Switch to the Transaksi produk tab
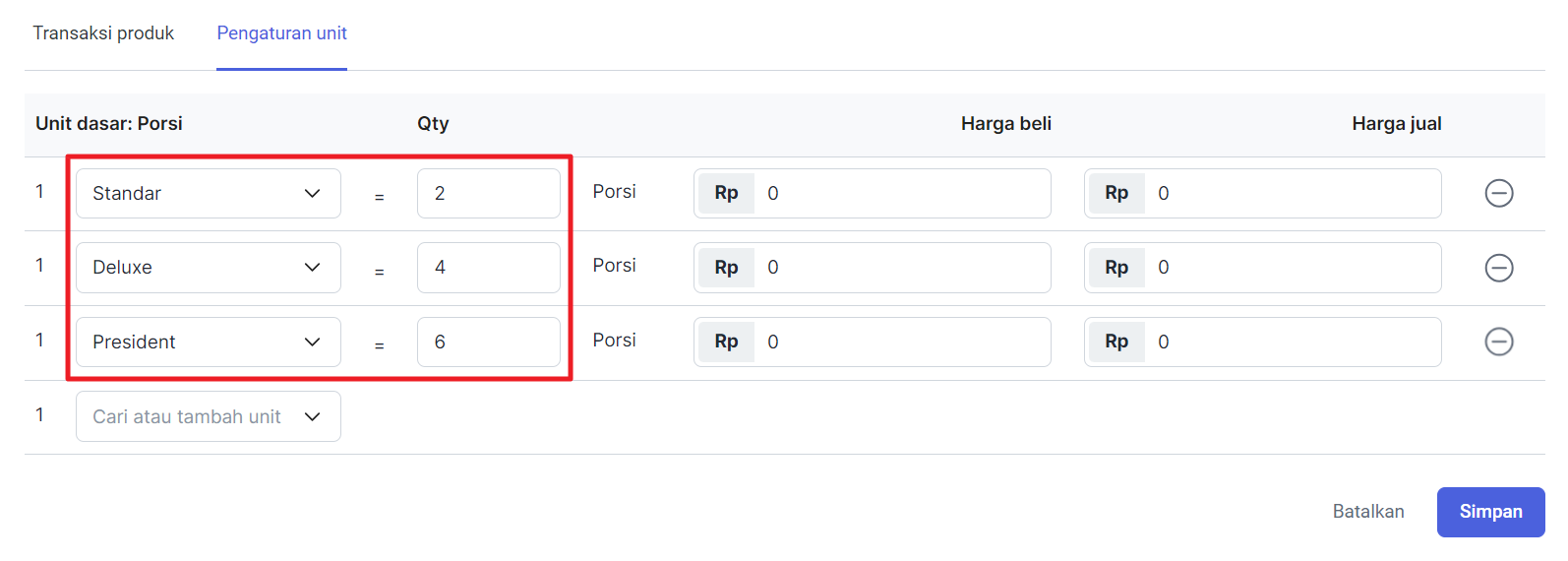Screen dimensions: 1568x561 point(103,33)
